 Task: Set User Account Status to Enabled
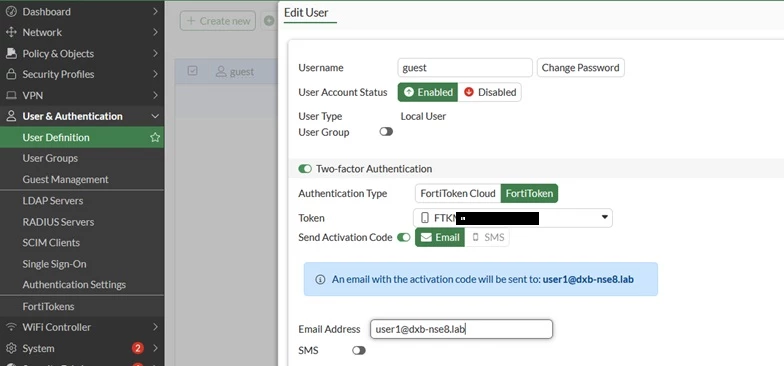(428, 92)
